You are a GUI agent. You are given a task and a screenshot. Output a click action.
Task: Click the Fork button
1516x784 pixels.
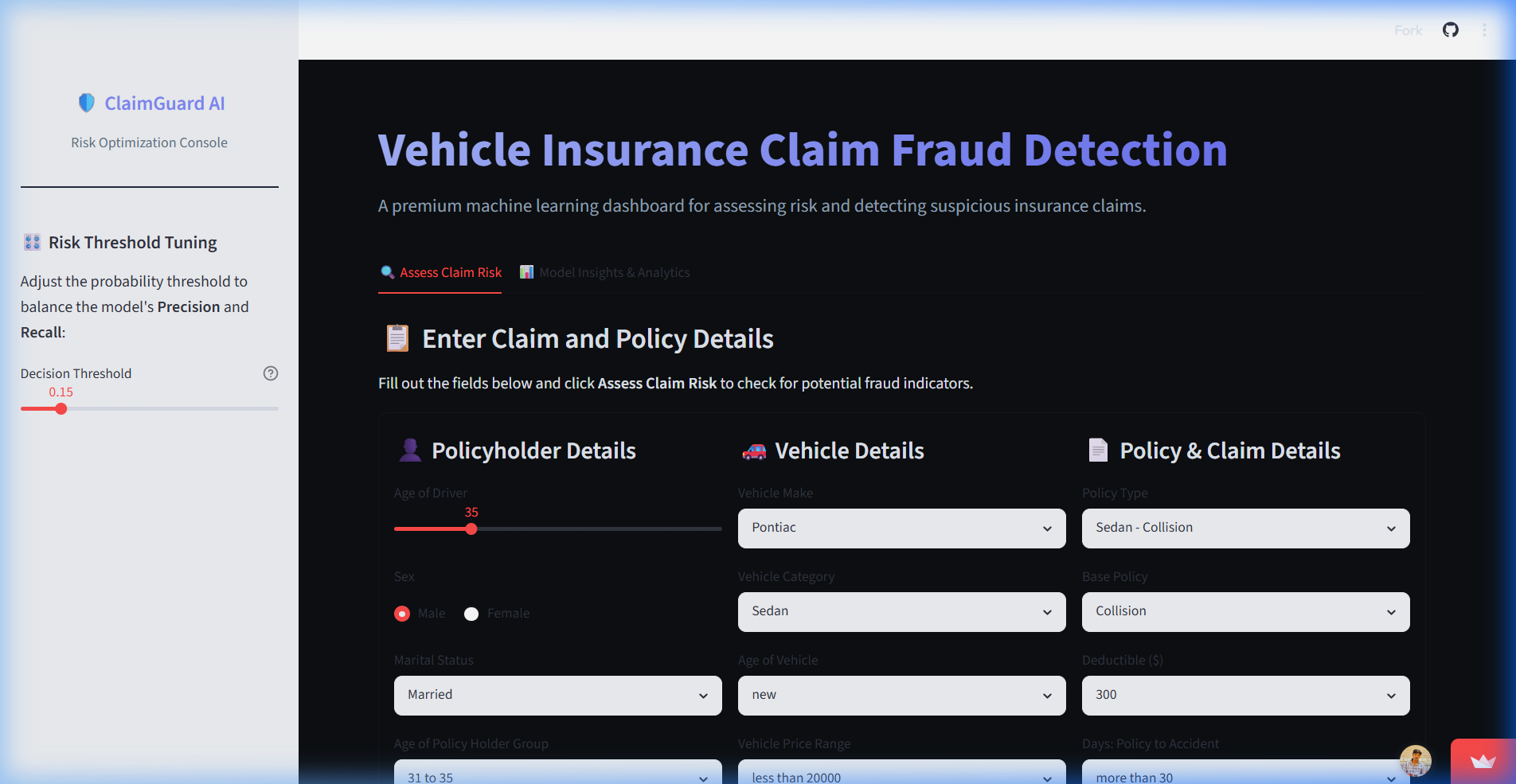(1408, 30)
